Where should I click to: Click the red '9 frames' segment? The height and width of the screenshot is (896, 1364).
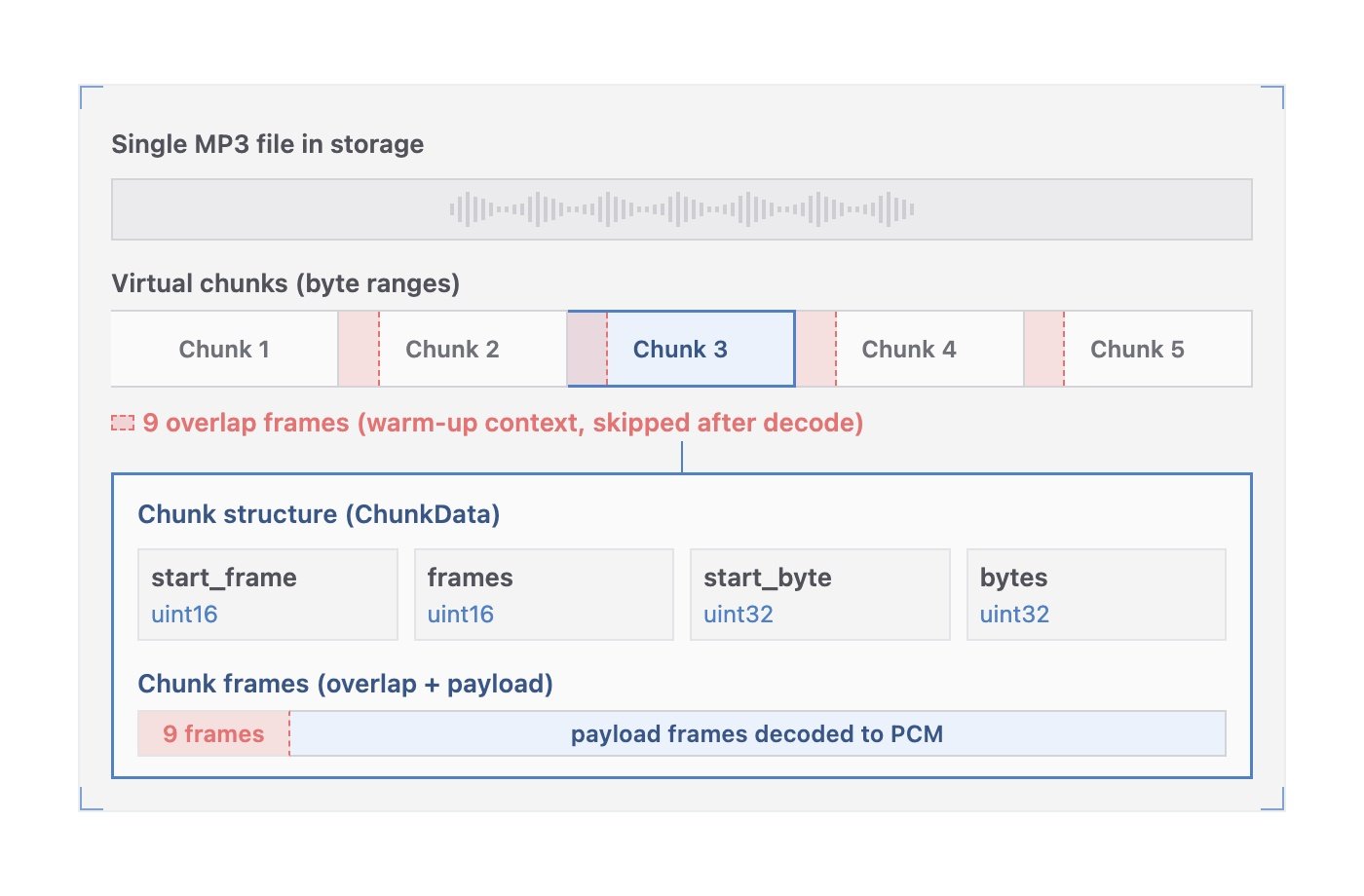[213, 733]
